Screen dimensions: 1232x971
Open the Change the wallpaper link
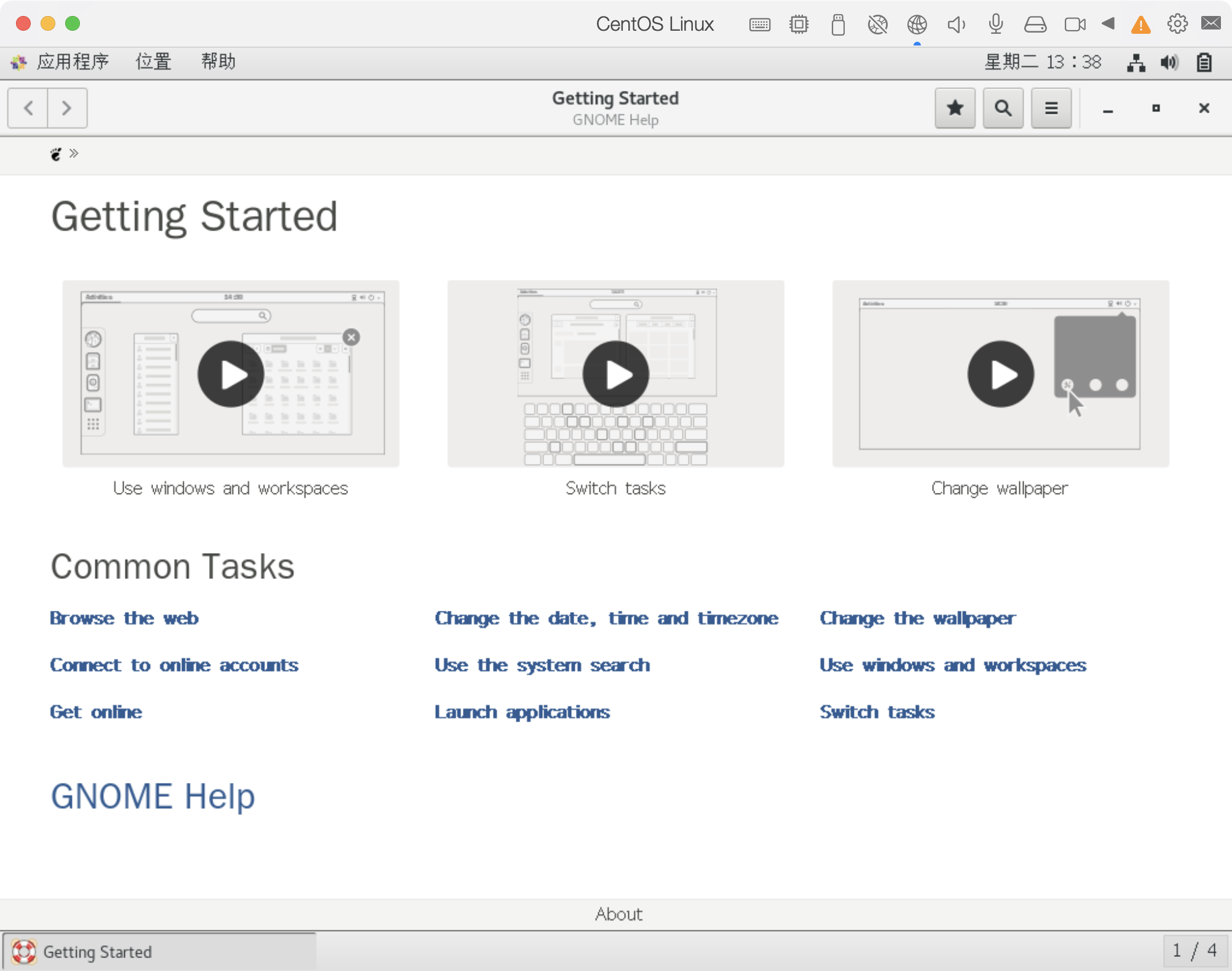tap(917, 618)
